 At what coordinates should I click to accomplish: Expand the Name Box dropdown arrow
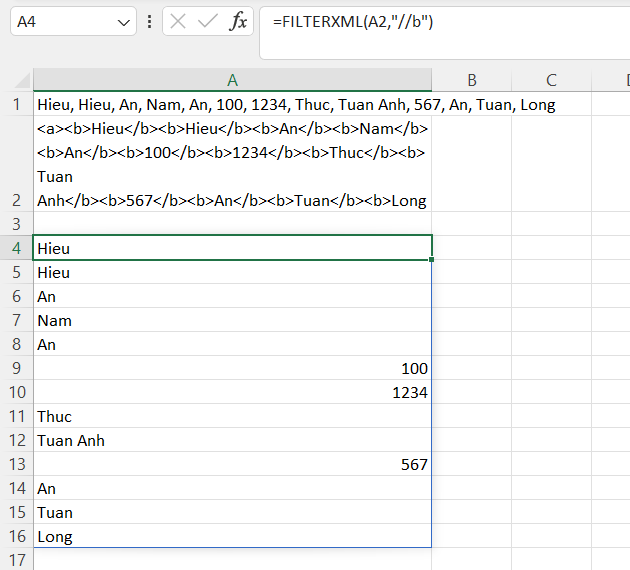(x=124, y=22)
